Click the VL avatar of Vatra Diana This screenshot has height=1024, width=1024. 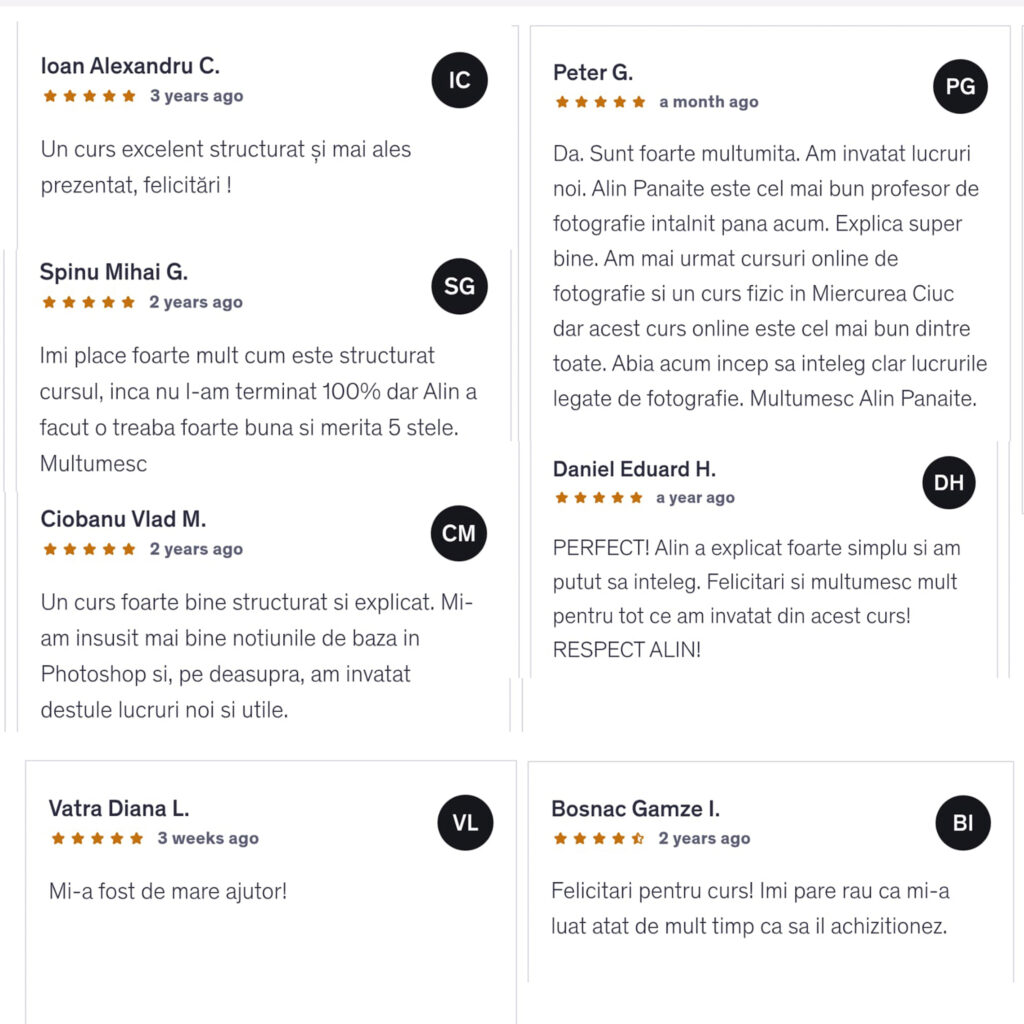465,823
